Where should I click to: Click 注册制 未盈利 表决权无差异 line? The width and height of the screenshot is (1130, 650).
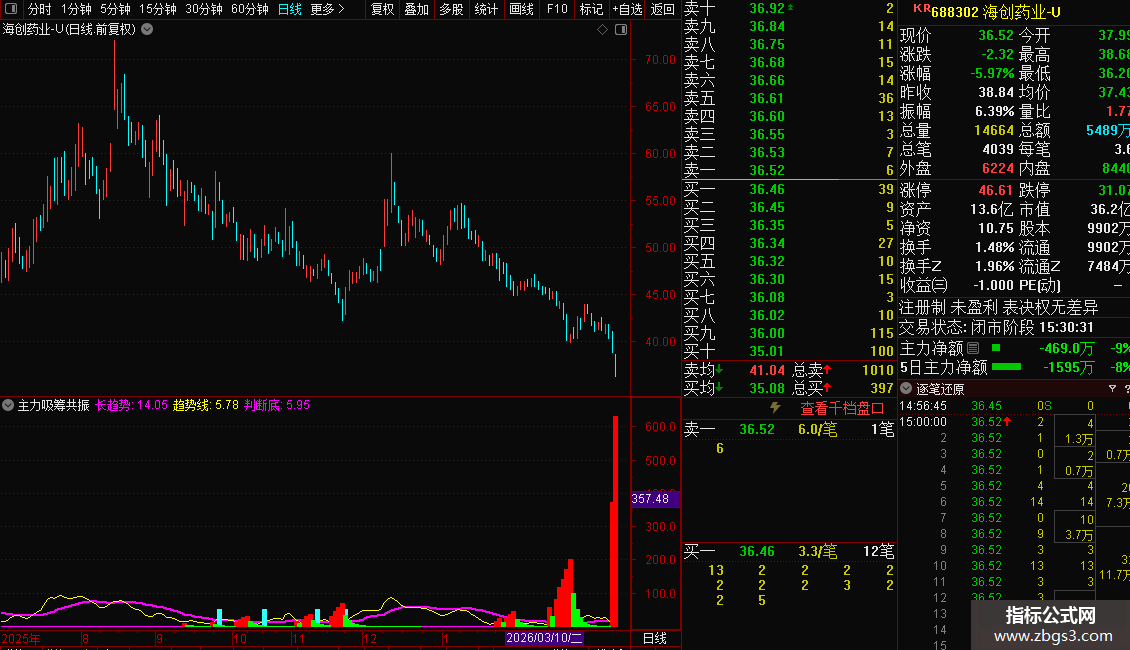click(x=998, y=308)
